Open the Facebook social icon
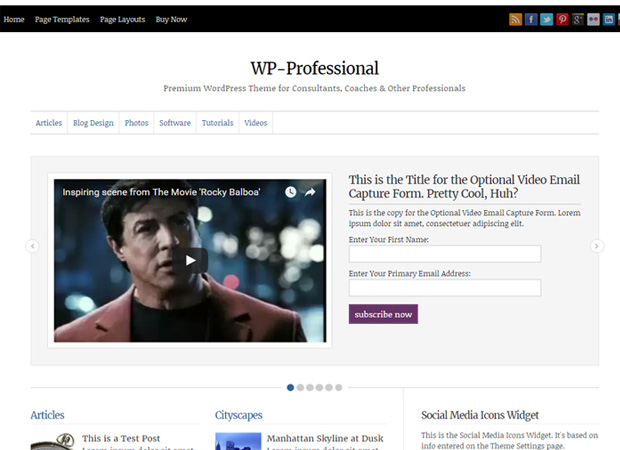Screen dimensions: 620x450 531,19
